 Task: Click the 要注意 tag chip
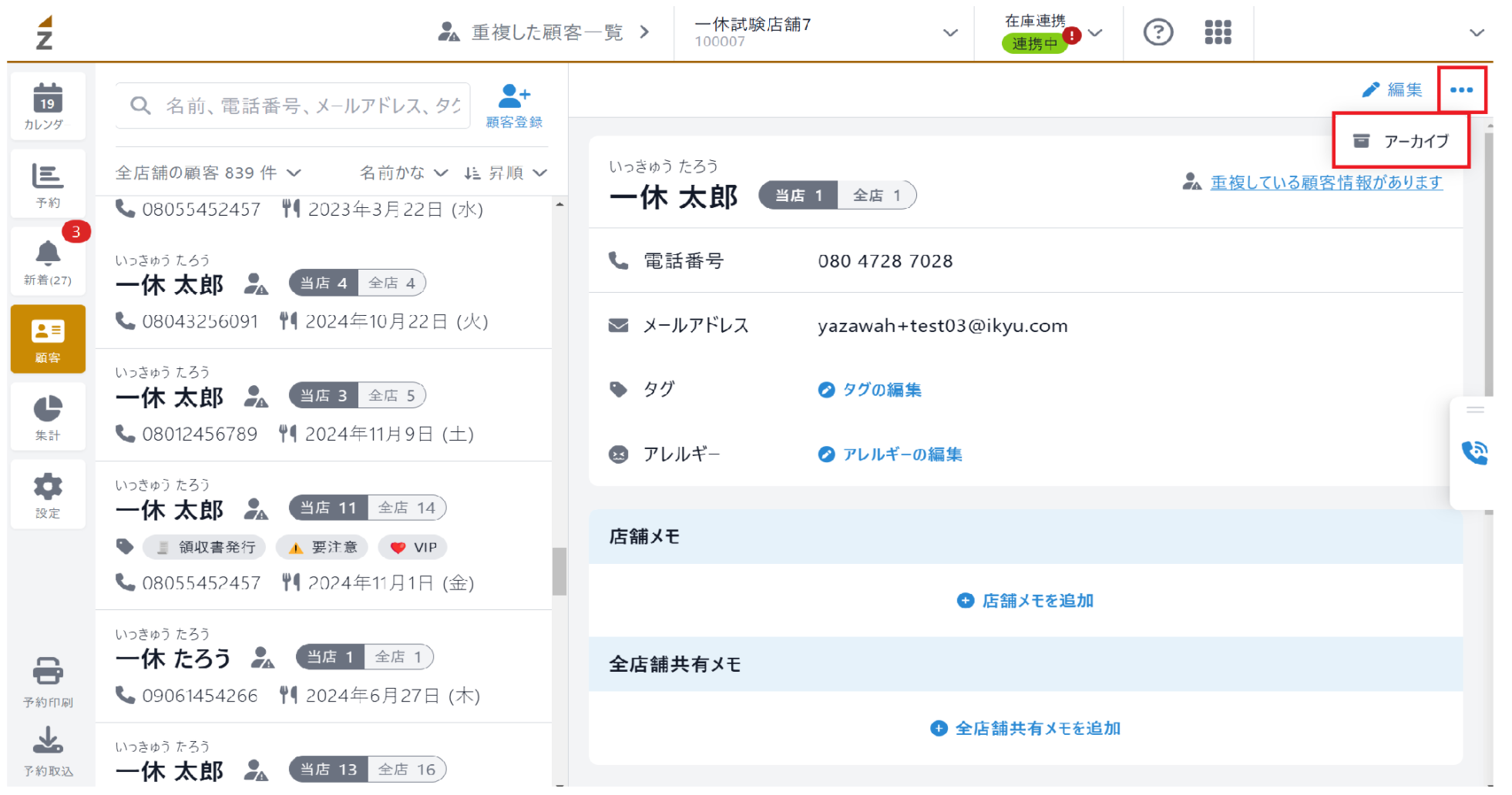click(x=322, y=548)
